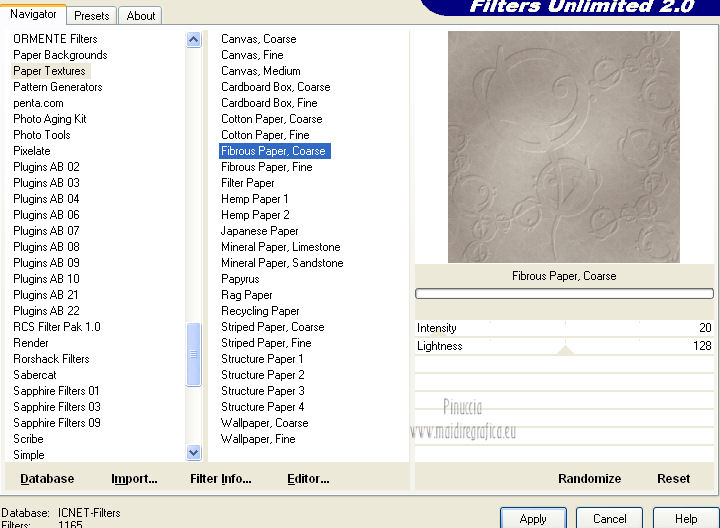The width and height of the screenshot is (720, 528).
Task: Select Photo Tools category
Action: [x=42, y=135]
